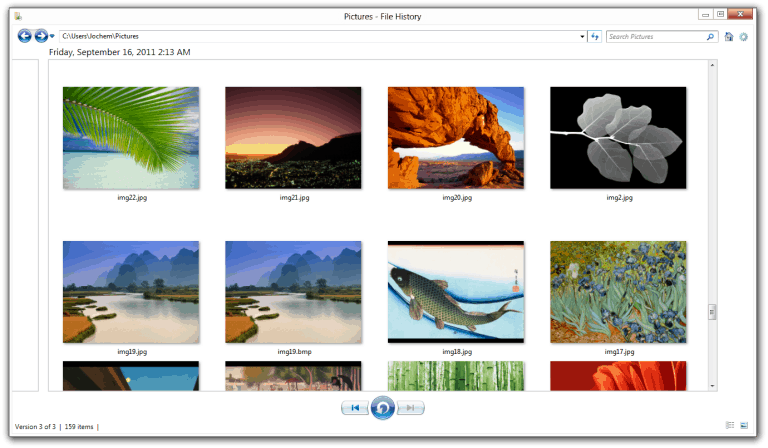Viewport: 768px width, 448px height.
Task: Click the search magnifier icon
Action: [711, 36]
